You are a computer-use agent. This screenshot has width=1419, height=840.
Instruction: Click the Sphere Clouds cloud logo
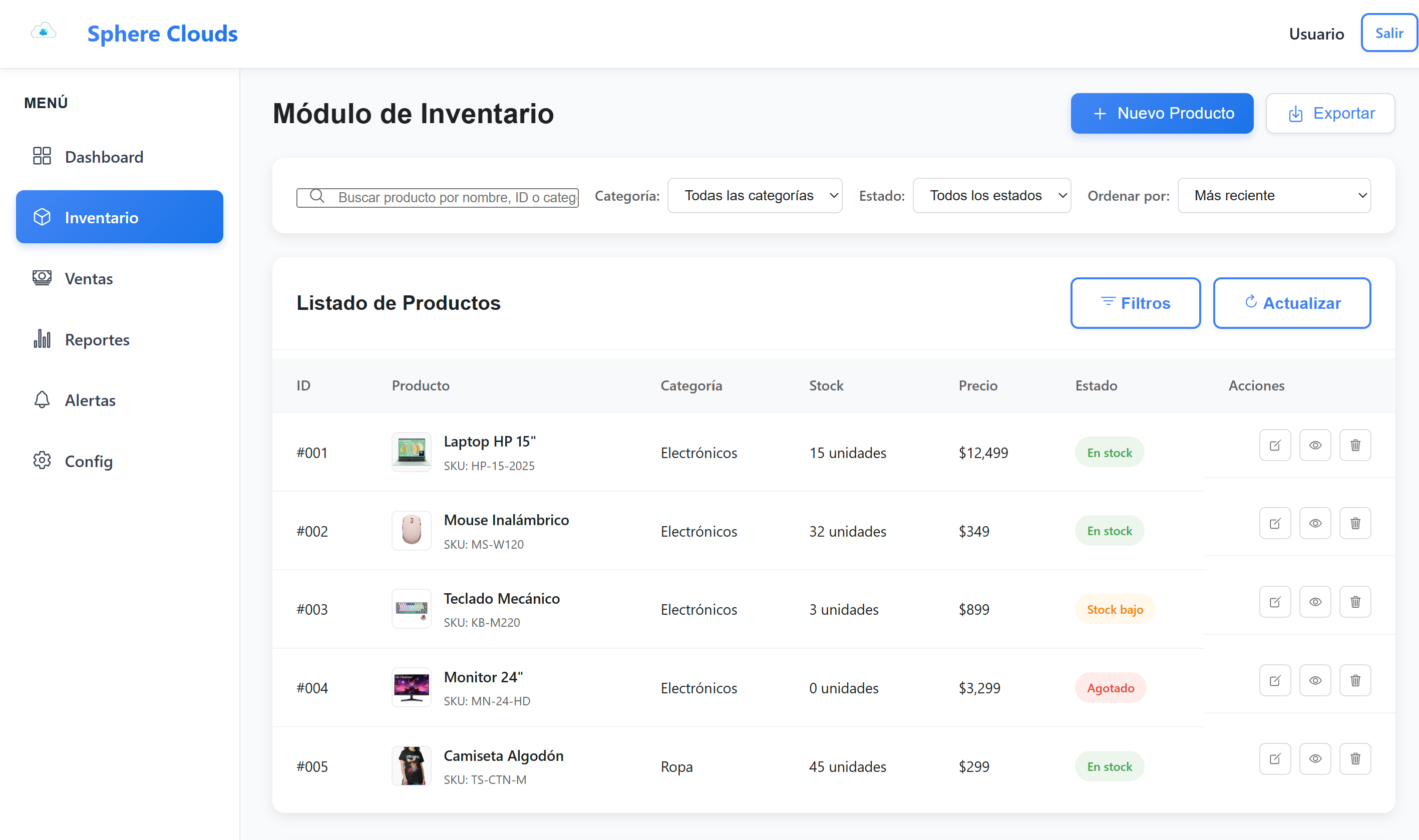(43, 31)
